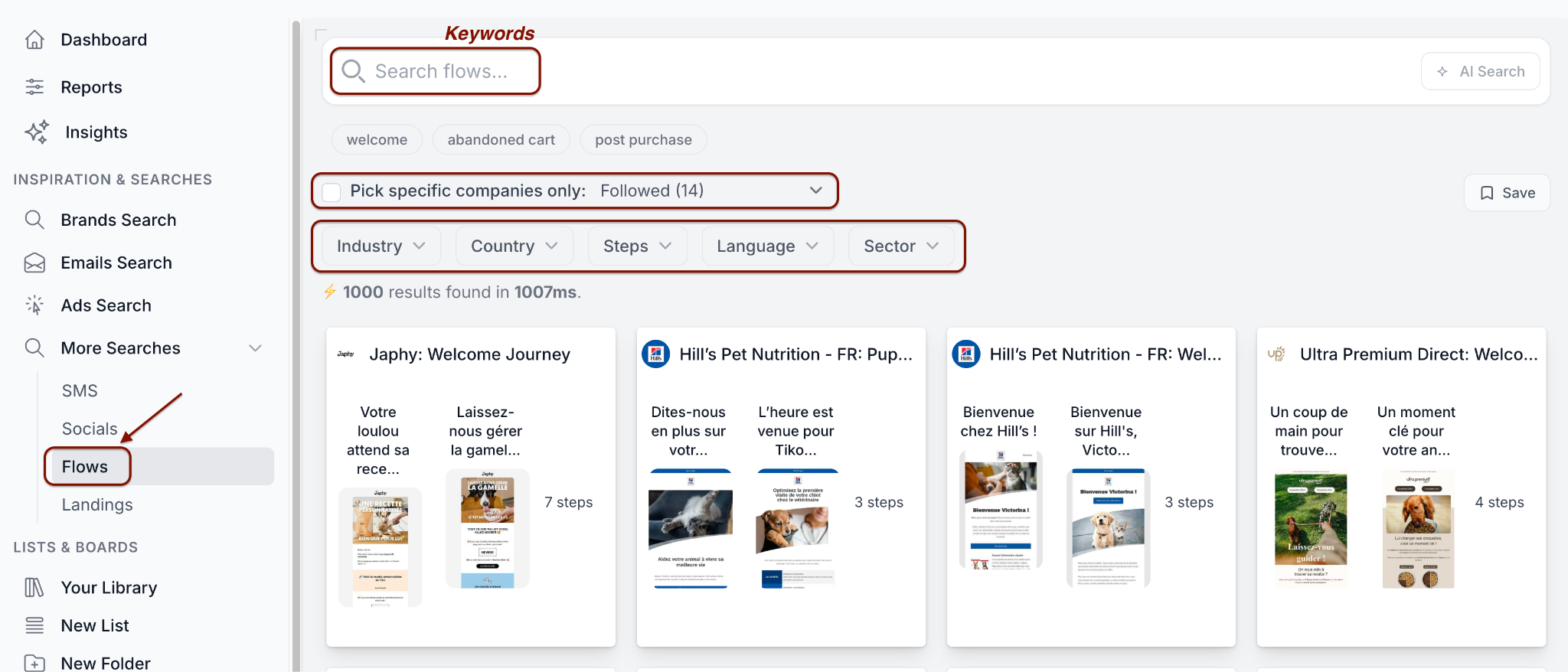
Task: Open the Sector filter dropdown
Action: coord(902,246)
